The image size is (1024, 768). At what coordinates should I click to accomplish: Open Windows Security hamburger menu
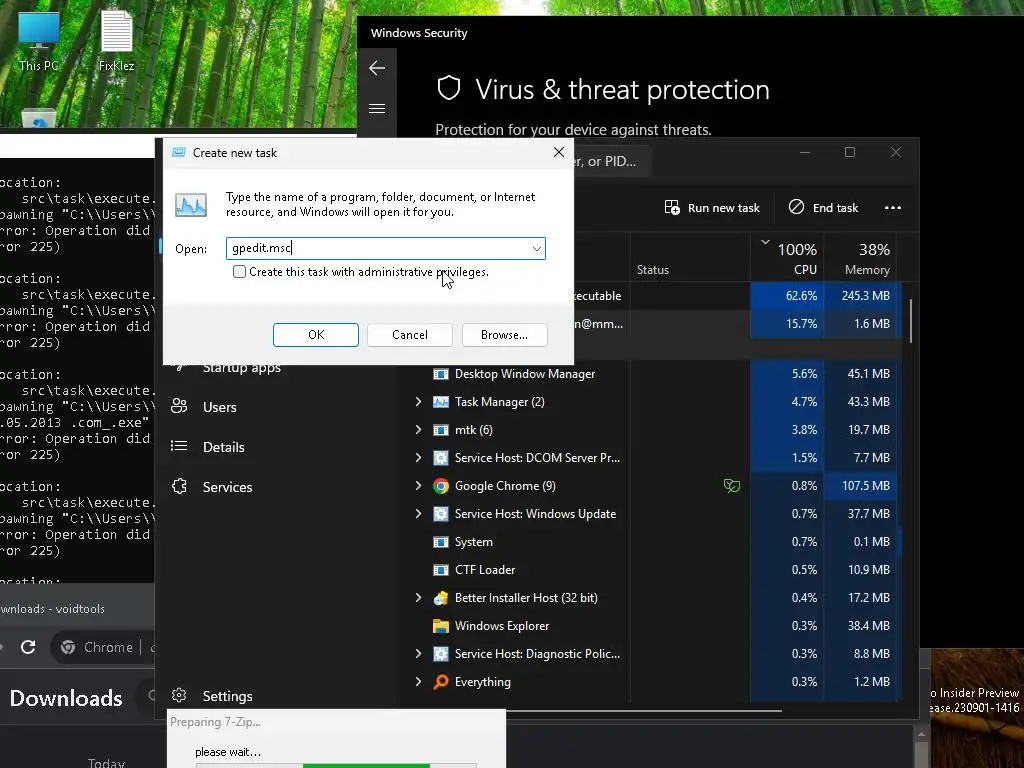tap(377, 108)
